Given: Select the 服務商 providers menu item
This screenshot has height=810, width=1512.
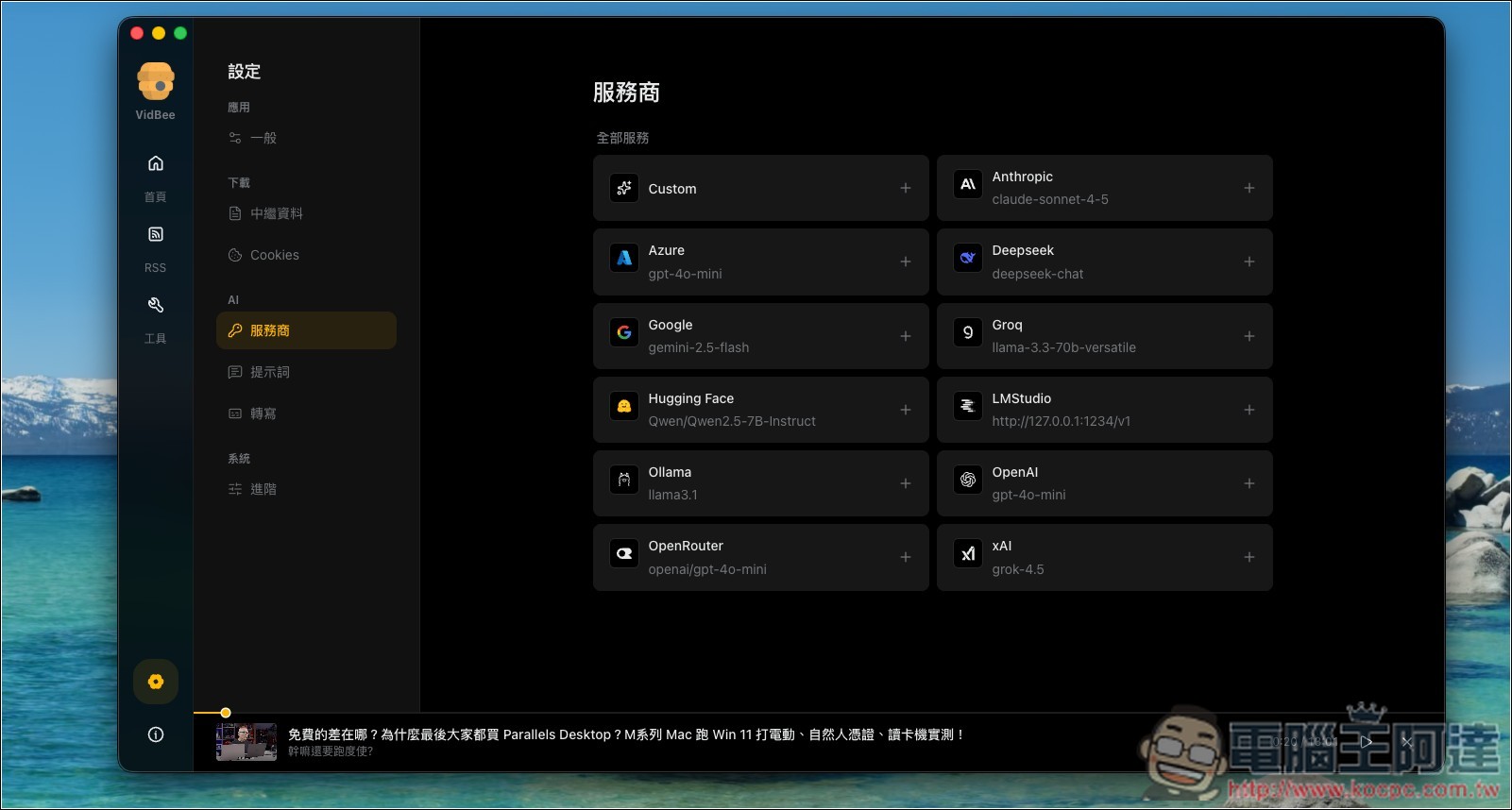Looking at the screenshot, I should click(306, 330).
